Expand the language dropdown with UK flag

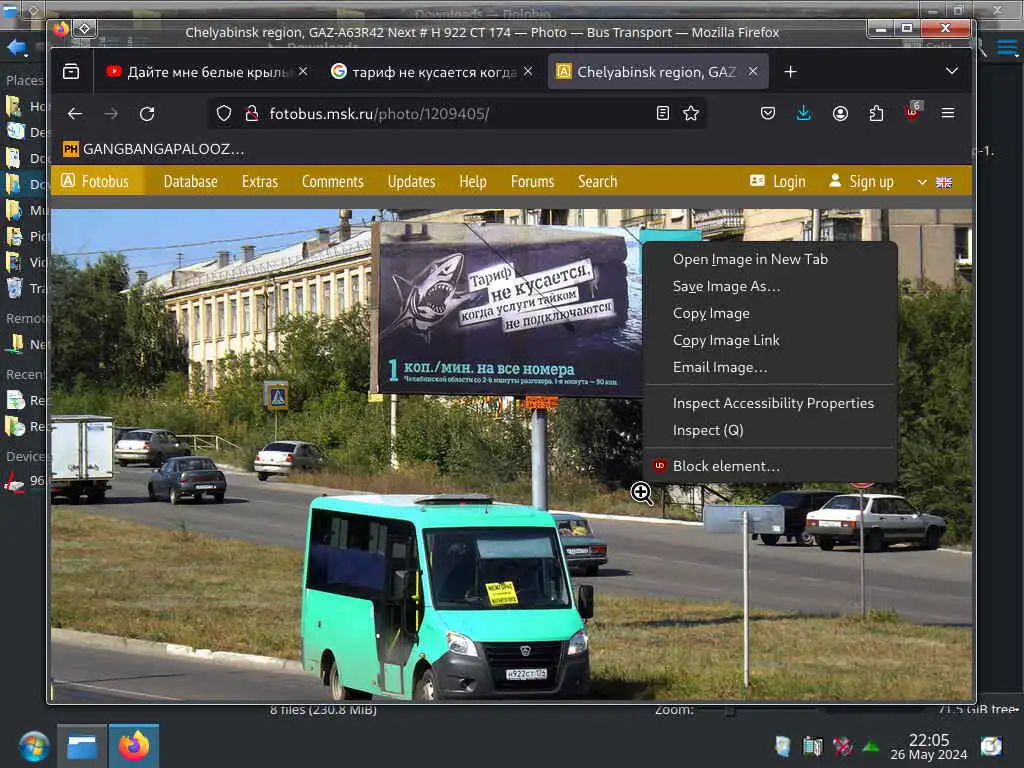pos(935,182)
